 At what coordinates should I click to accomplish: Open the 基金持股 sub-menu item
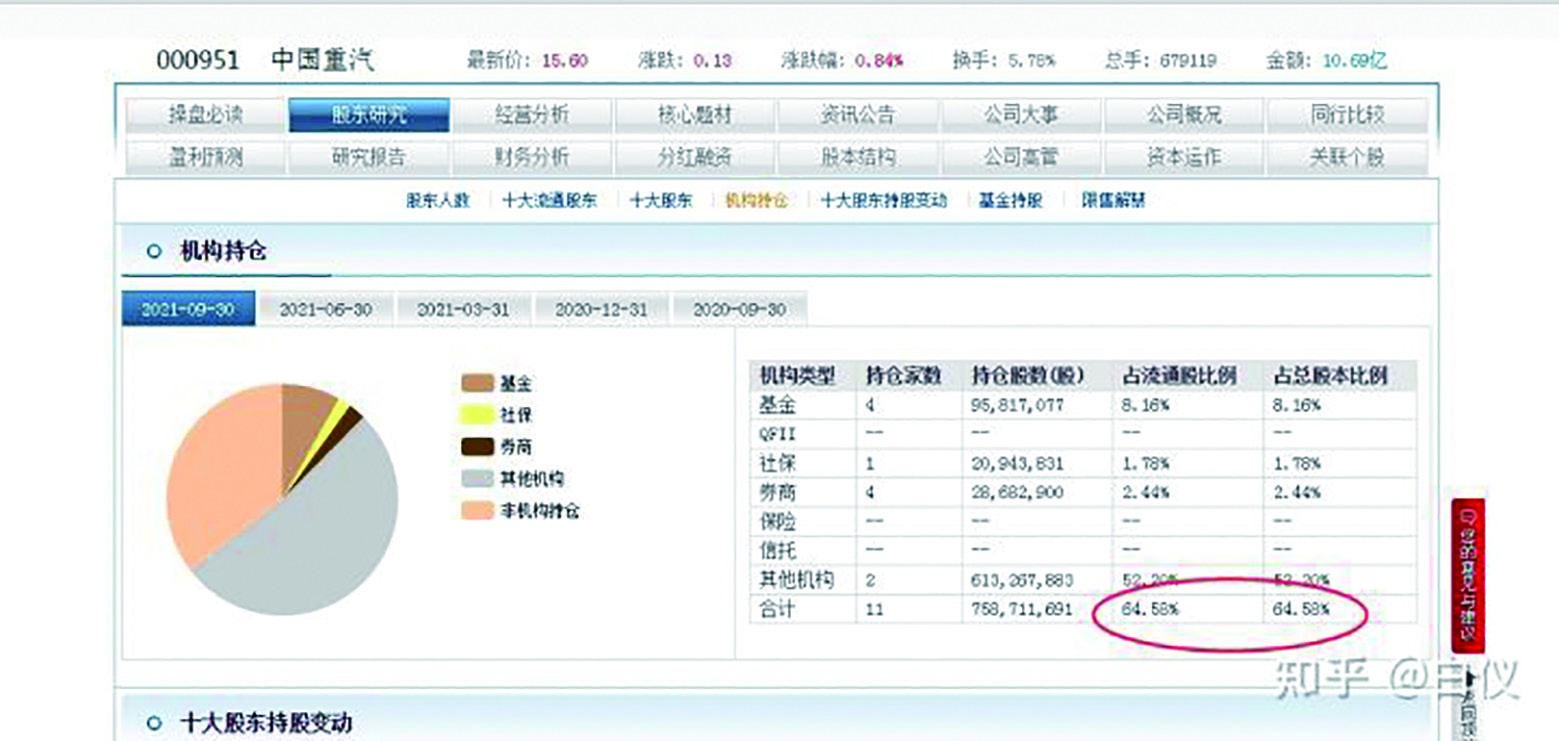(1008, 200)
